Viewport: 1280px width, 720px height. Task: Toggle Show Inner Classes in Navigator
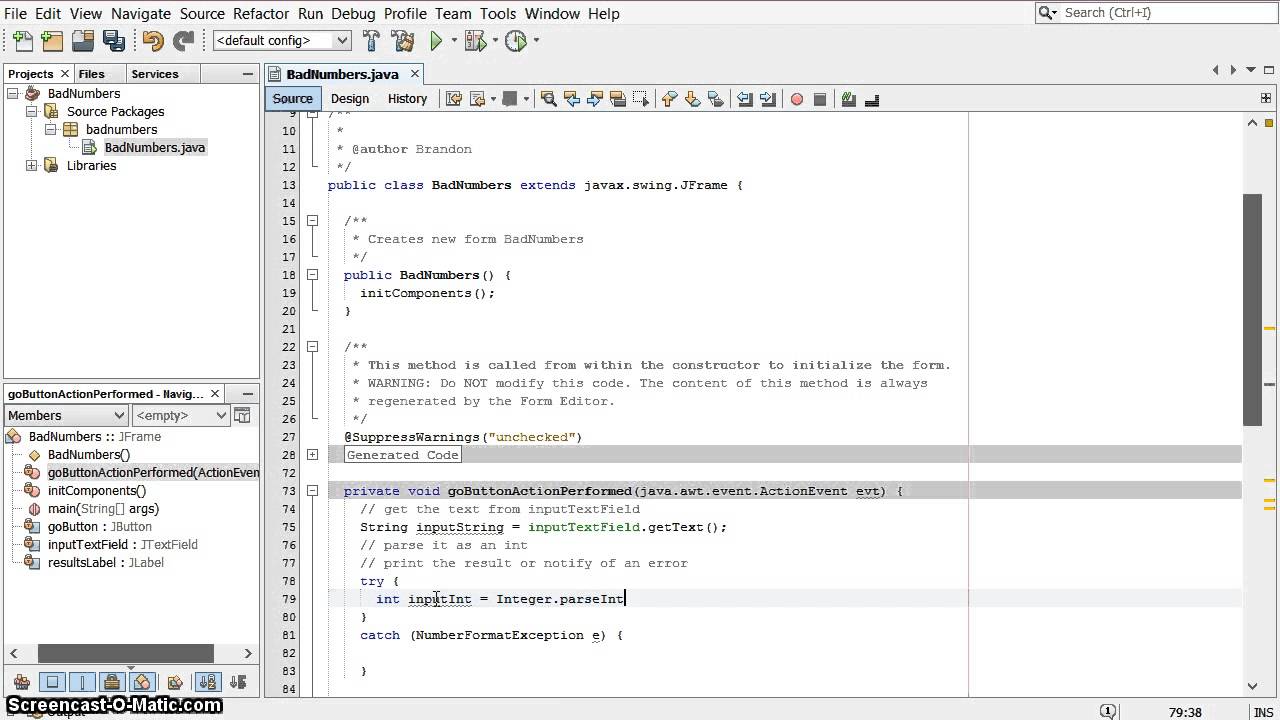tap(142, 682)
